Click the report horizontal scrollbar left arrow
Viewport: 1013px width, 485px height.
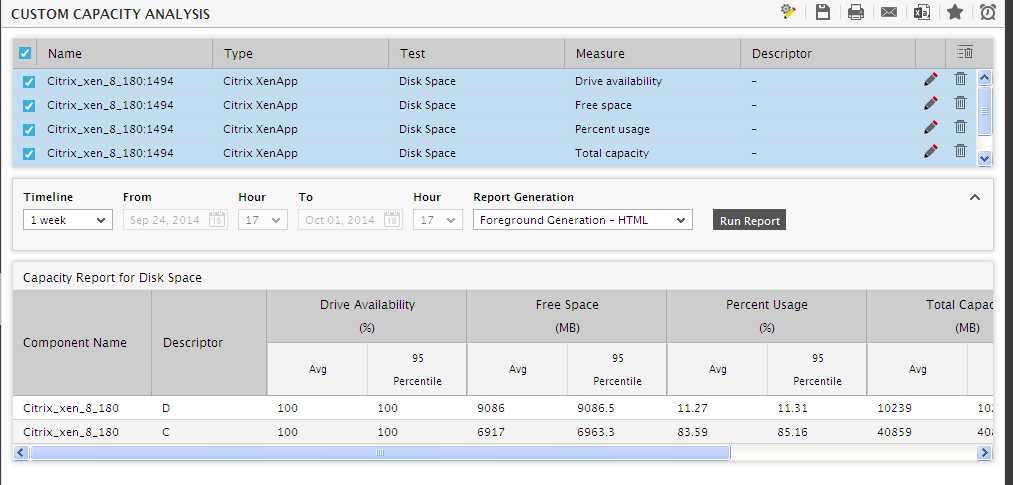[20, 453]
